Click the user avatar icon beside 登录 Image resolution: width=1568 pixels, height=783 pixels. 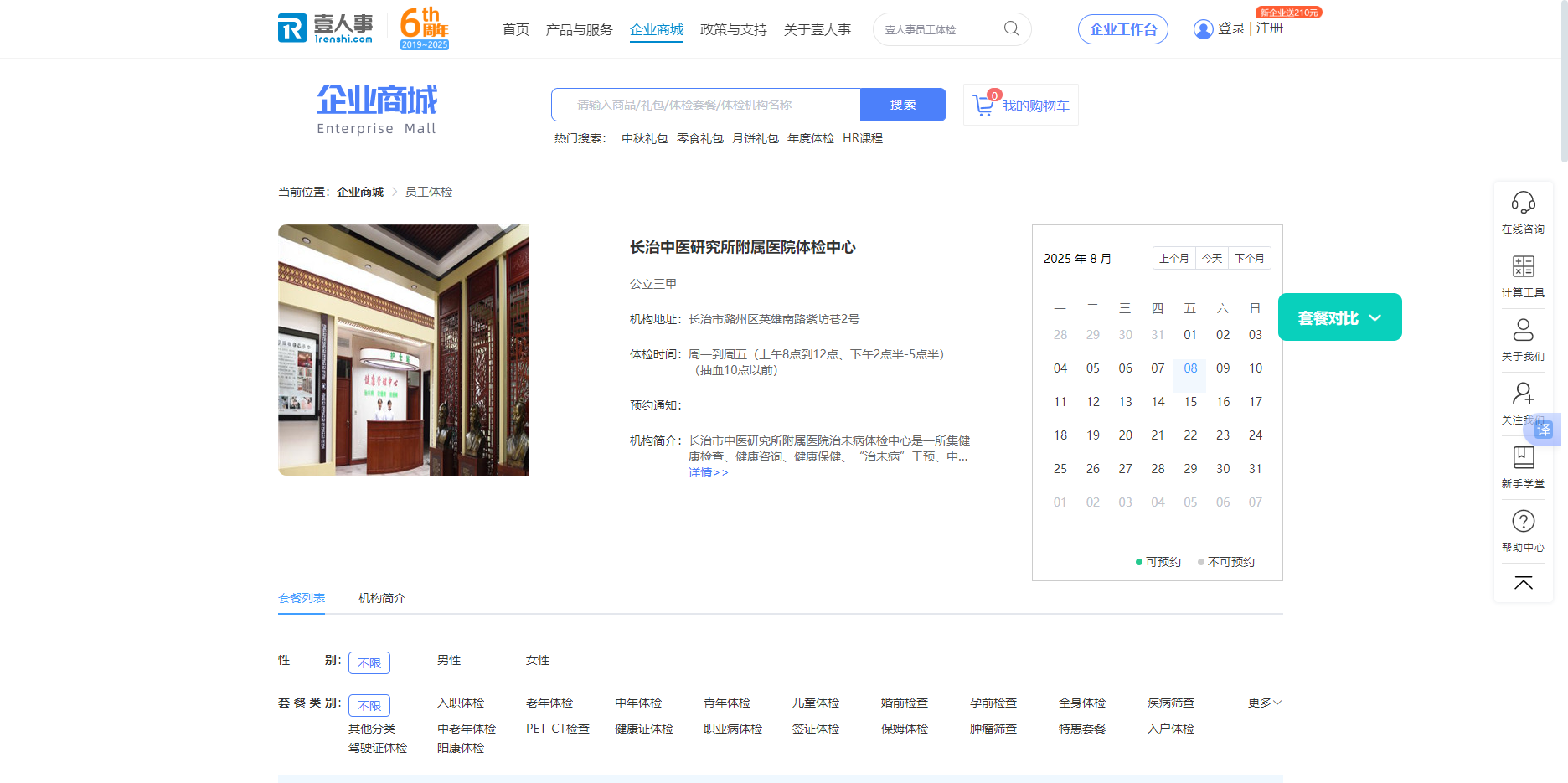(x=1203, y=29)
